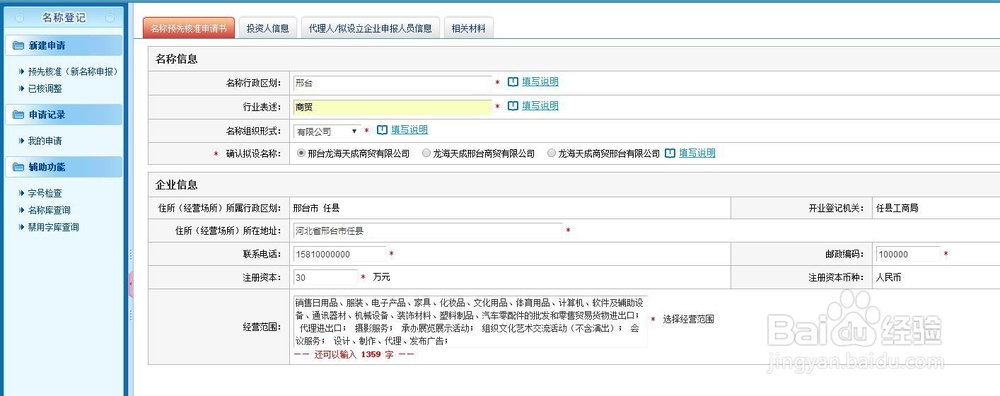Expand the 新建申请 sidebar section

tap(63, 45)
